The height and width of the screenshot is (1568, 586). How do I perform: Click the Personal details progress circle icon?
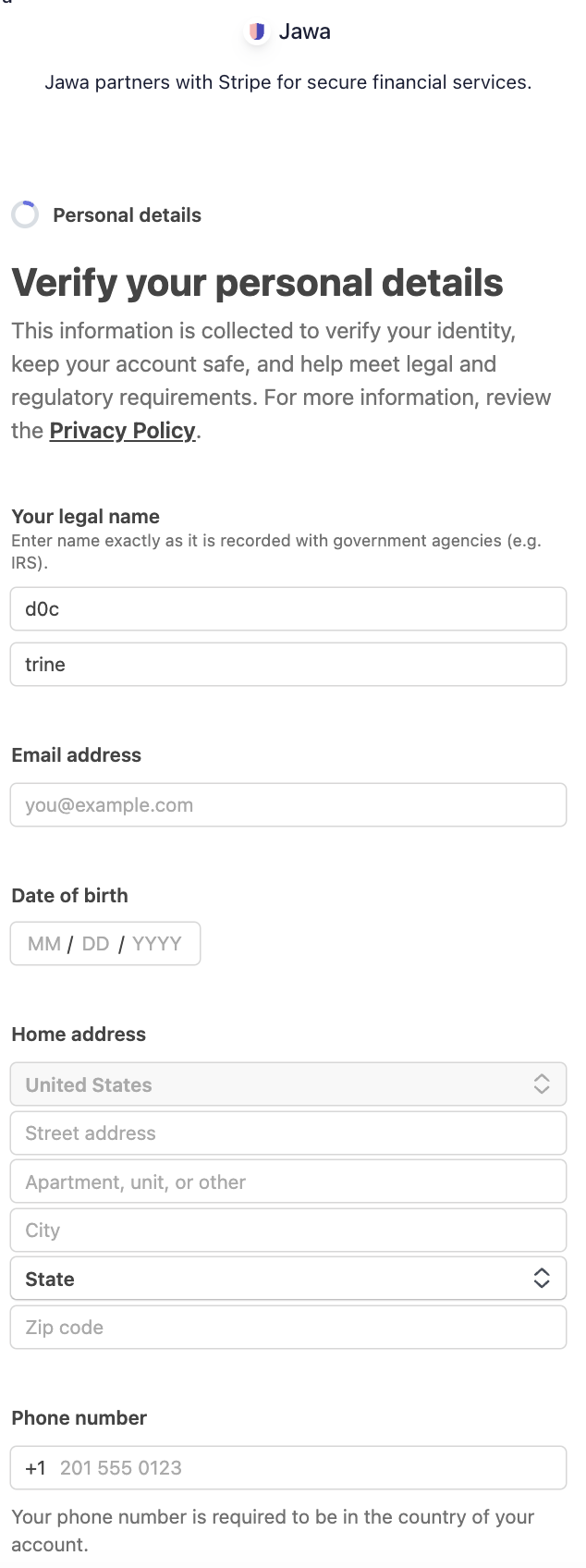pos(25,214)
